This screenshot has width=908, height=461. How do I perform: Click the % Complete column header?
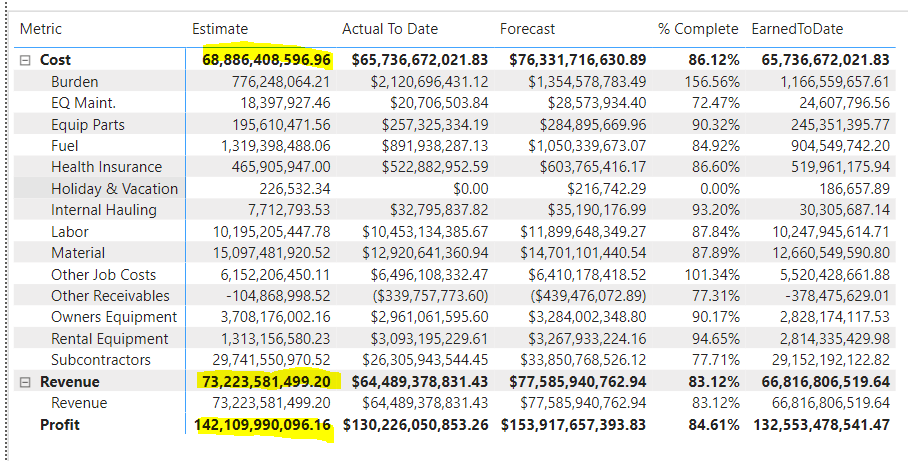click(x=698, y=29)
